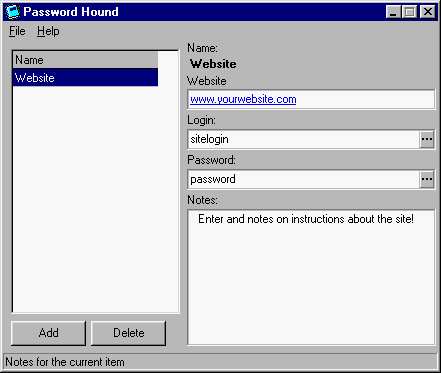Viewport: 441px width, 373px height.
Task: Add a new password entry
Action: tap(48, 333)
